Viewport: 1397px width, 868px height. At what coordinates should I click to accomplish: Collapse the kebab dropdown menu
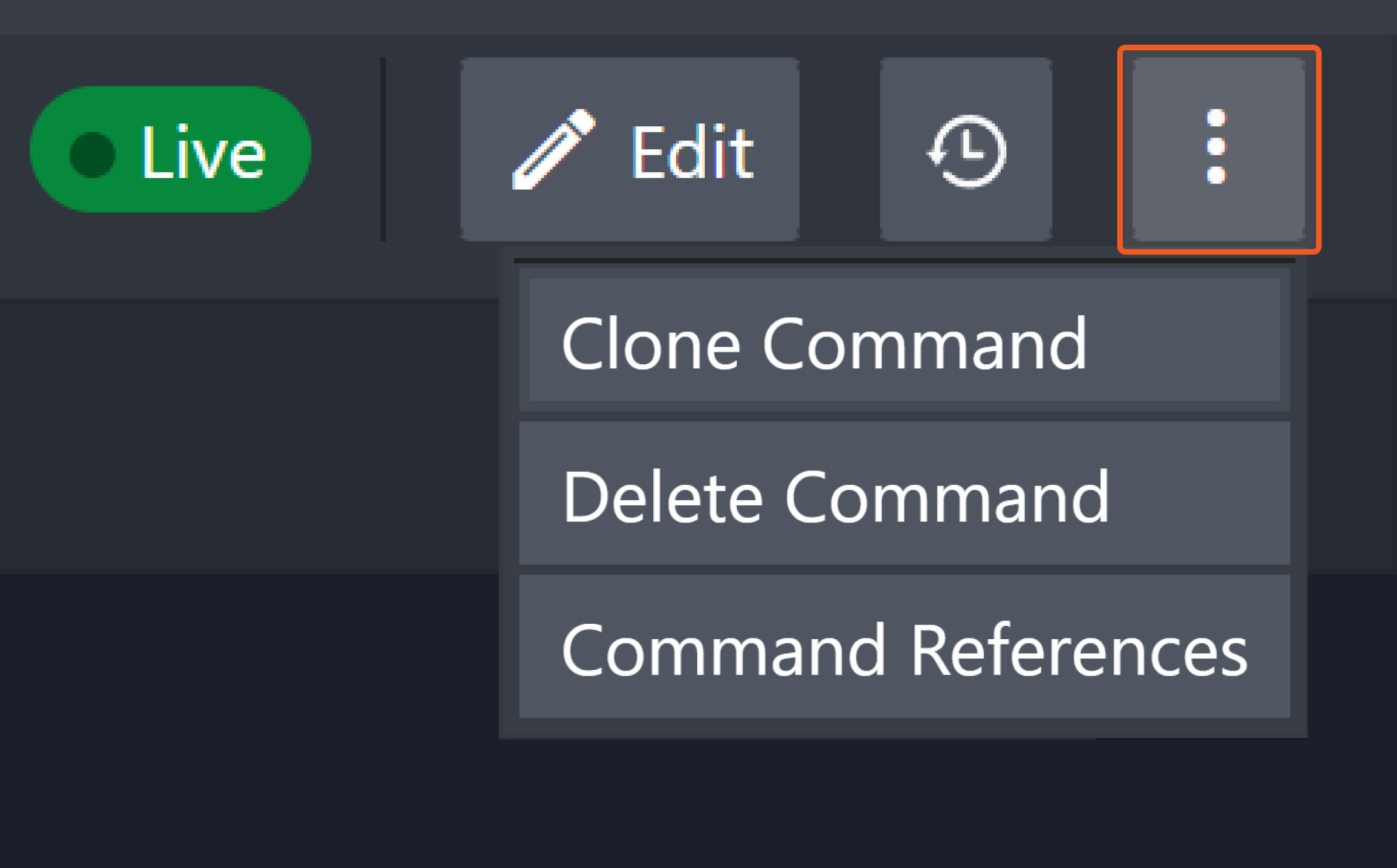pyautogui.click(x=1218, y=149)
